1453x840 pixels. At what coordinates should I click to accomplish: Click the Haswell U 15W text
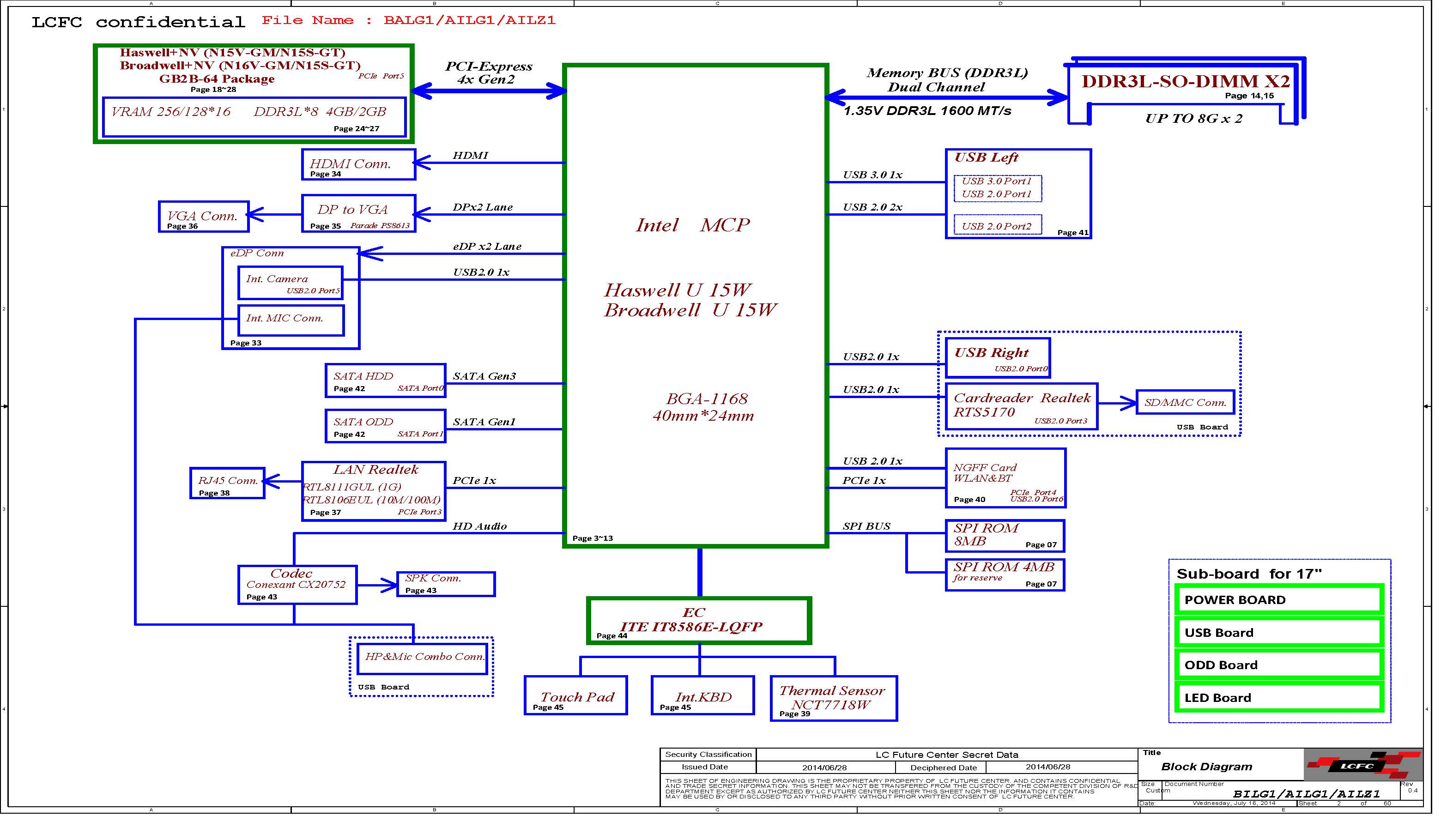(x=678, y=290)
